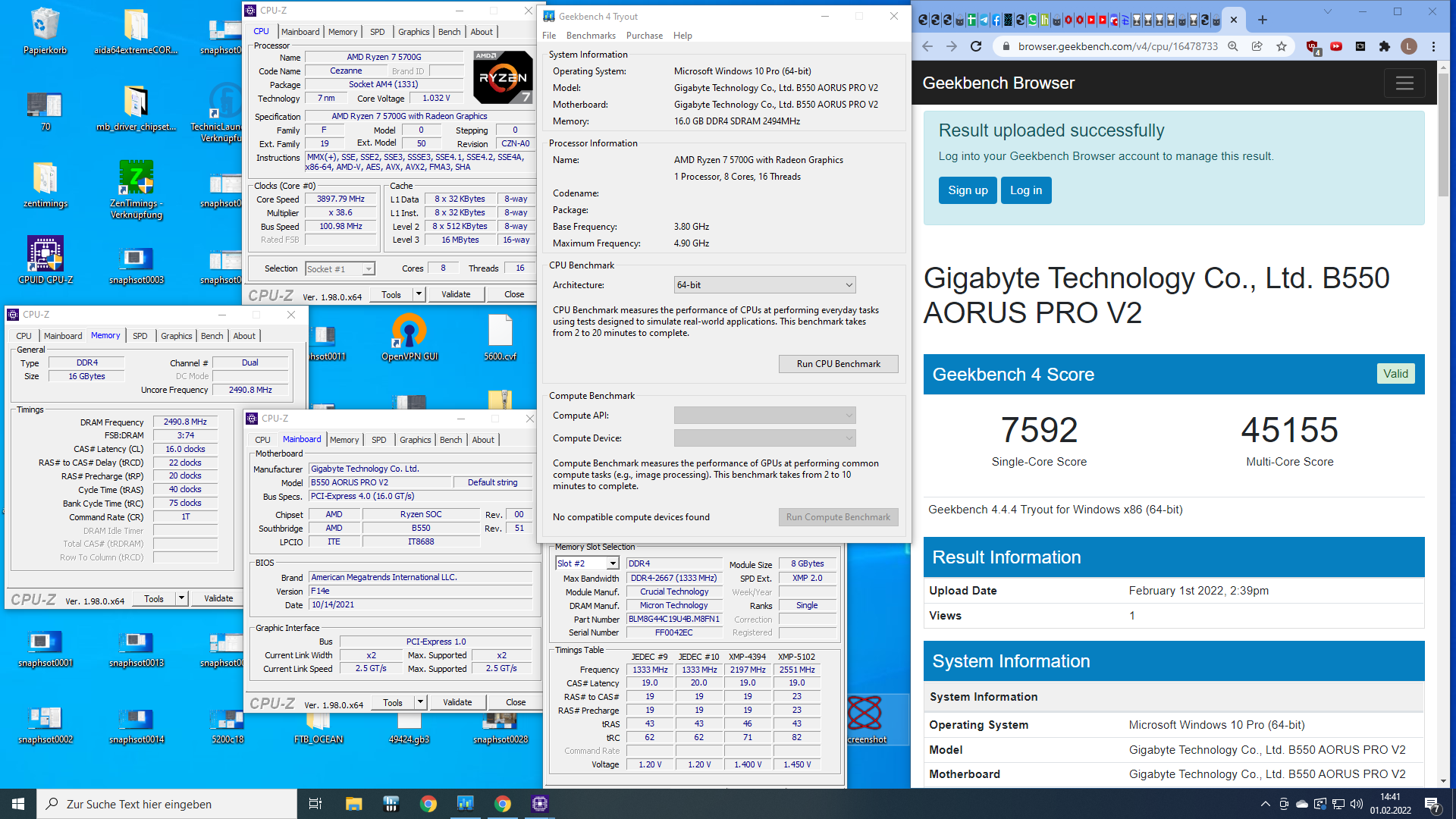Expand the Tools arrow in Memory CPU-Z window
This screenshot has height=819, width=1456.
(181, 598)
